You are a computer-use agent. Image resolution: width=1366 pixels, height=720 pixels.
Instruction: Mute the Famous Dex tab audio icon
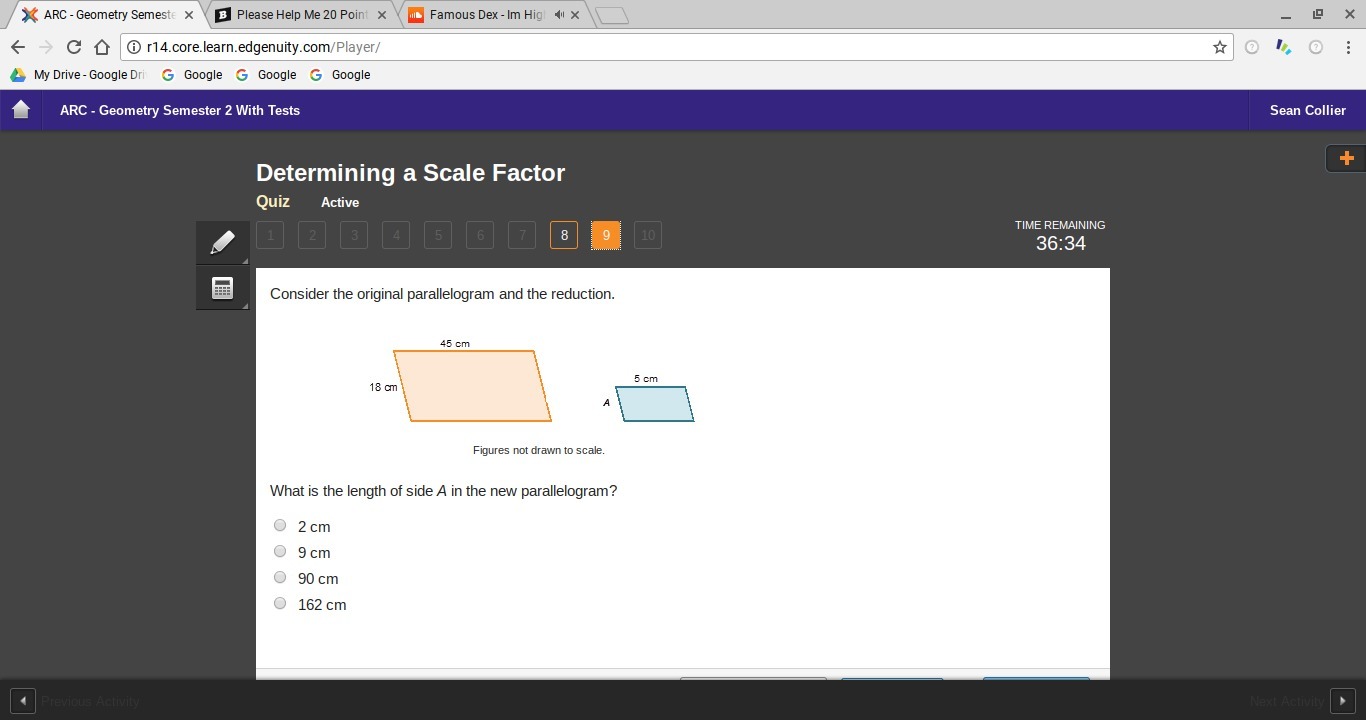559,15
